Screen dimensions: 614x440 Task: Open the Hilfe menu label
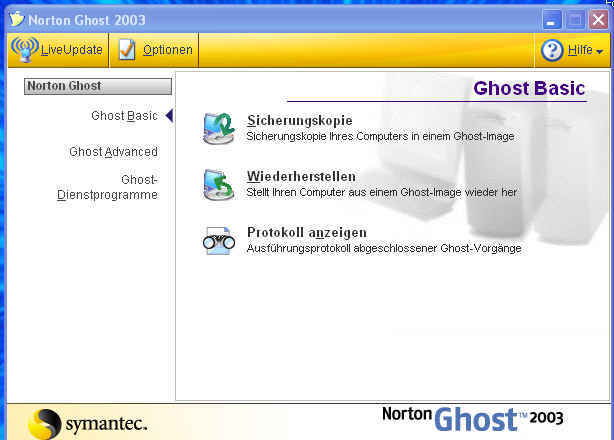(580, 50)
